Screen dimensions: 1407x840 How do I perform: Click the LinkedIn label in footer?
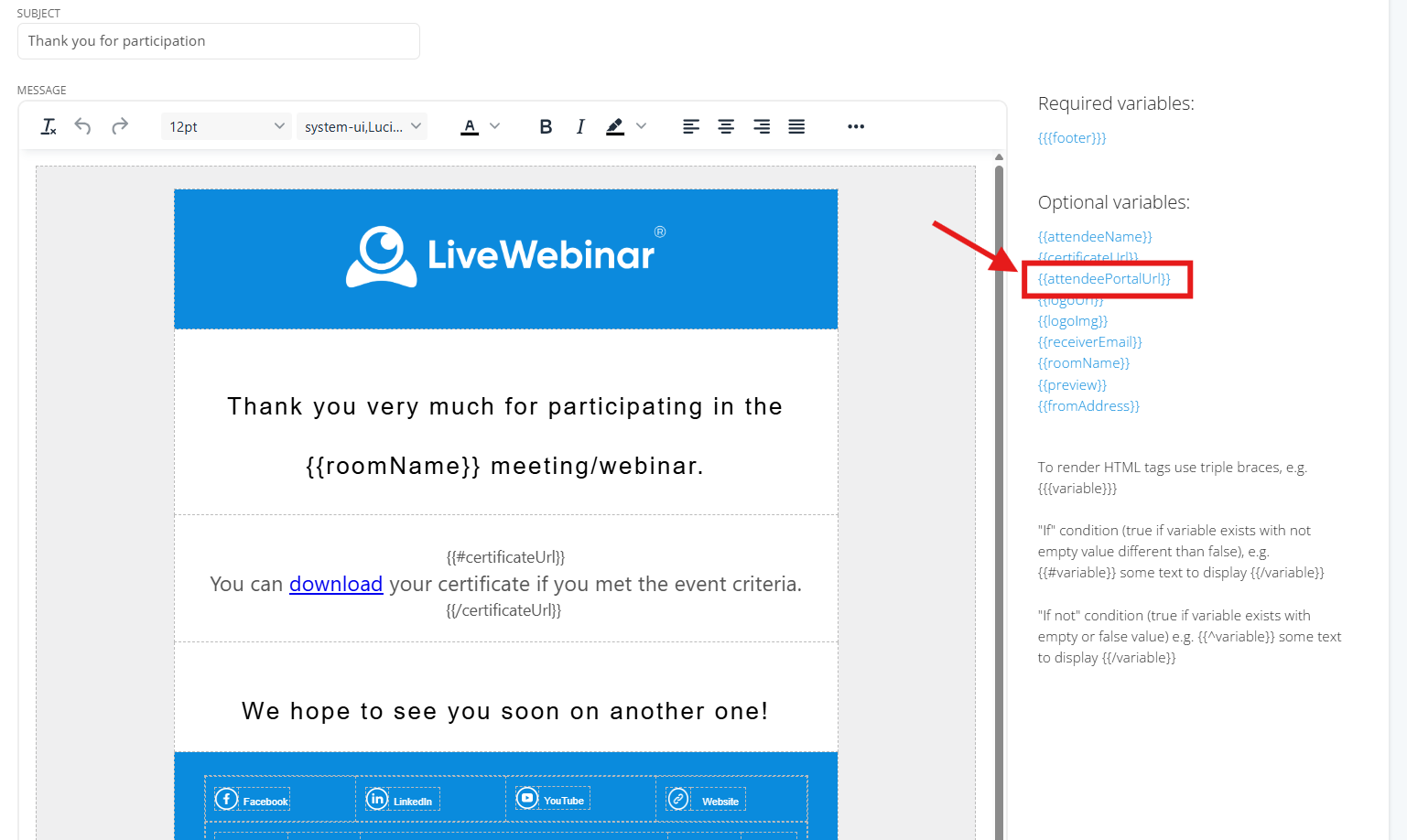tap(413, 802)
